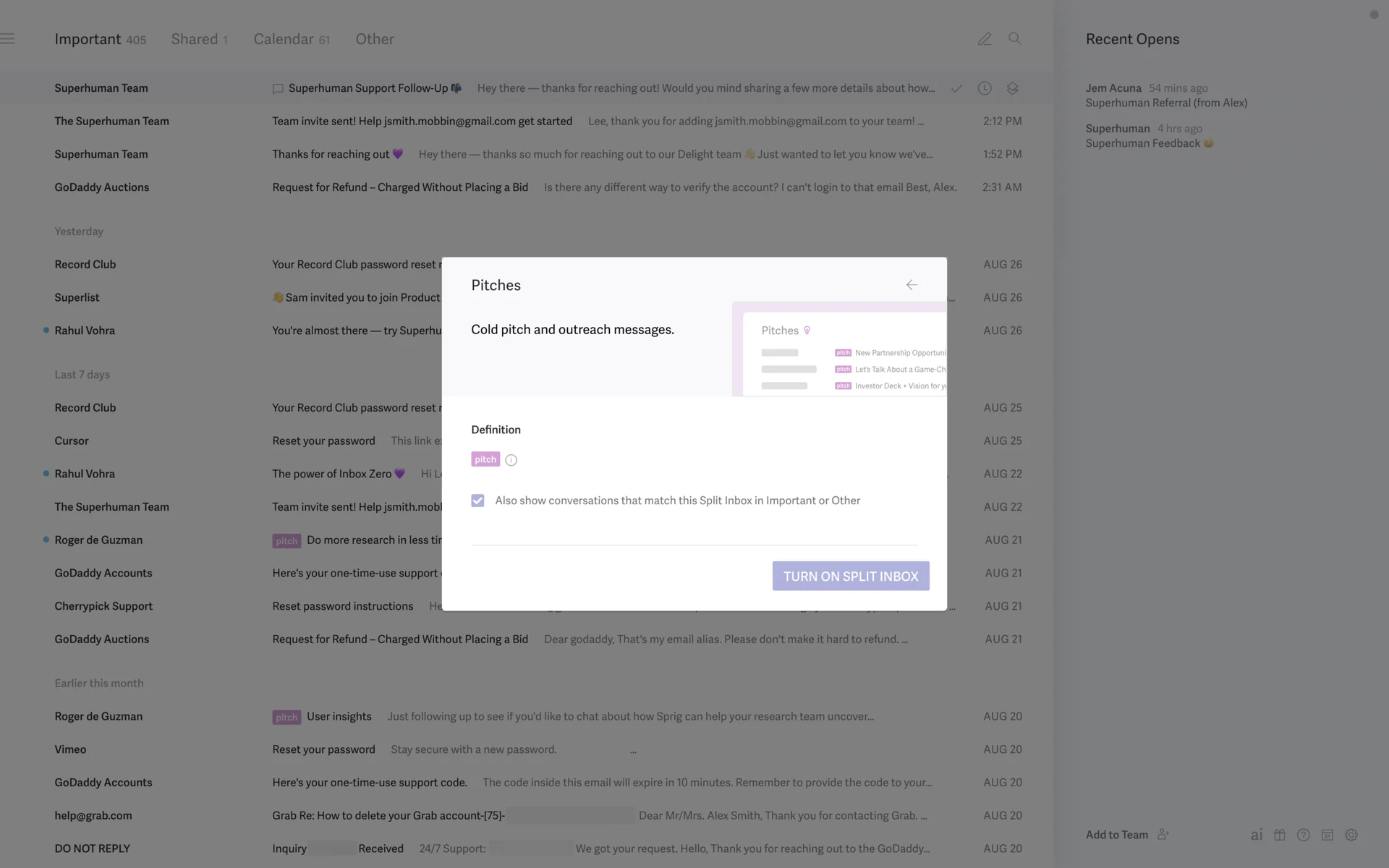Open the search magnifier icon

[1014, 39]
